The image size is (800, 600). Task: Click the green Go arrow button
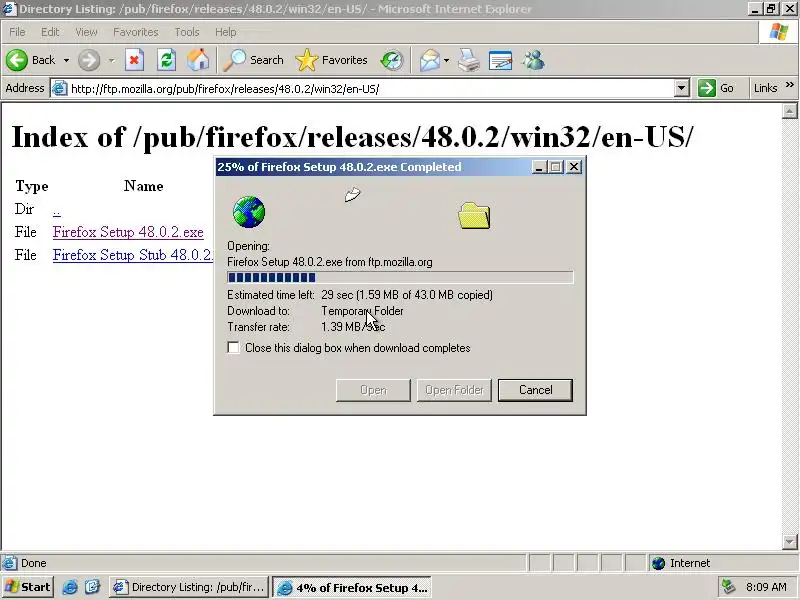coord(707,88)
